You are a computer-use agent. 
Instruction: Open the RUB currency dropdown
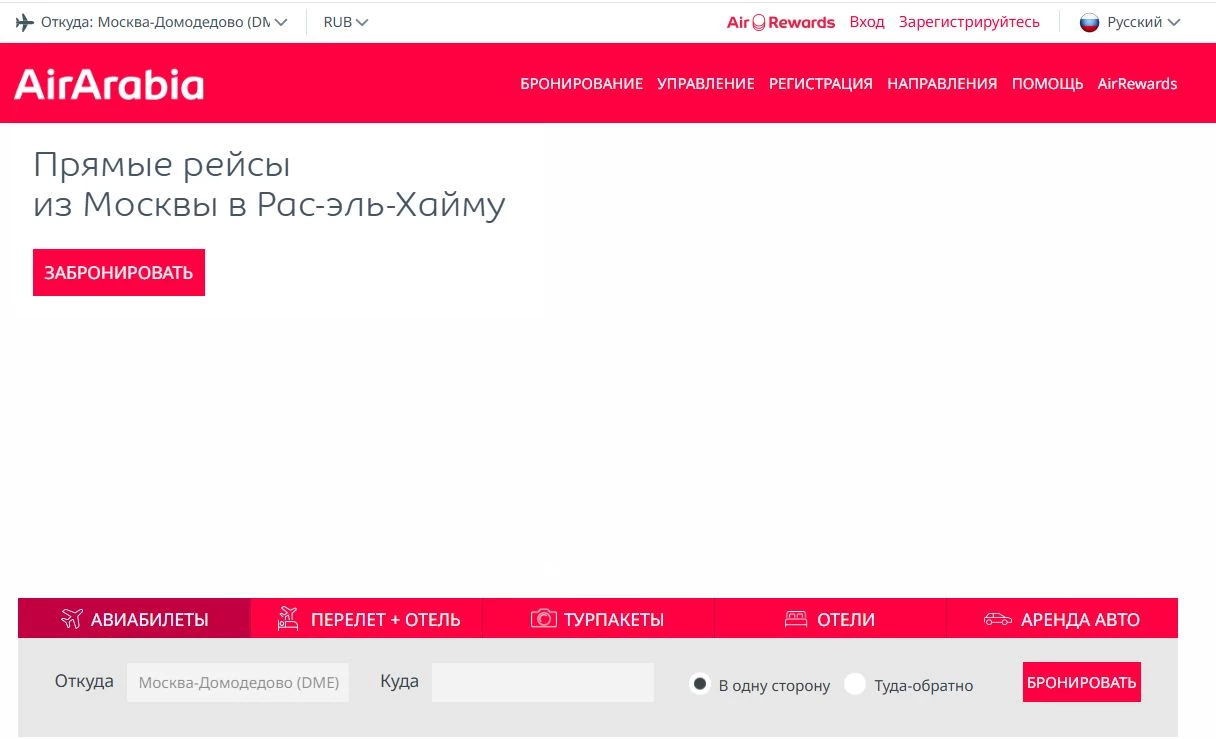346,22
